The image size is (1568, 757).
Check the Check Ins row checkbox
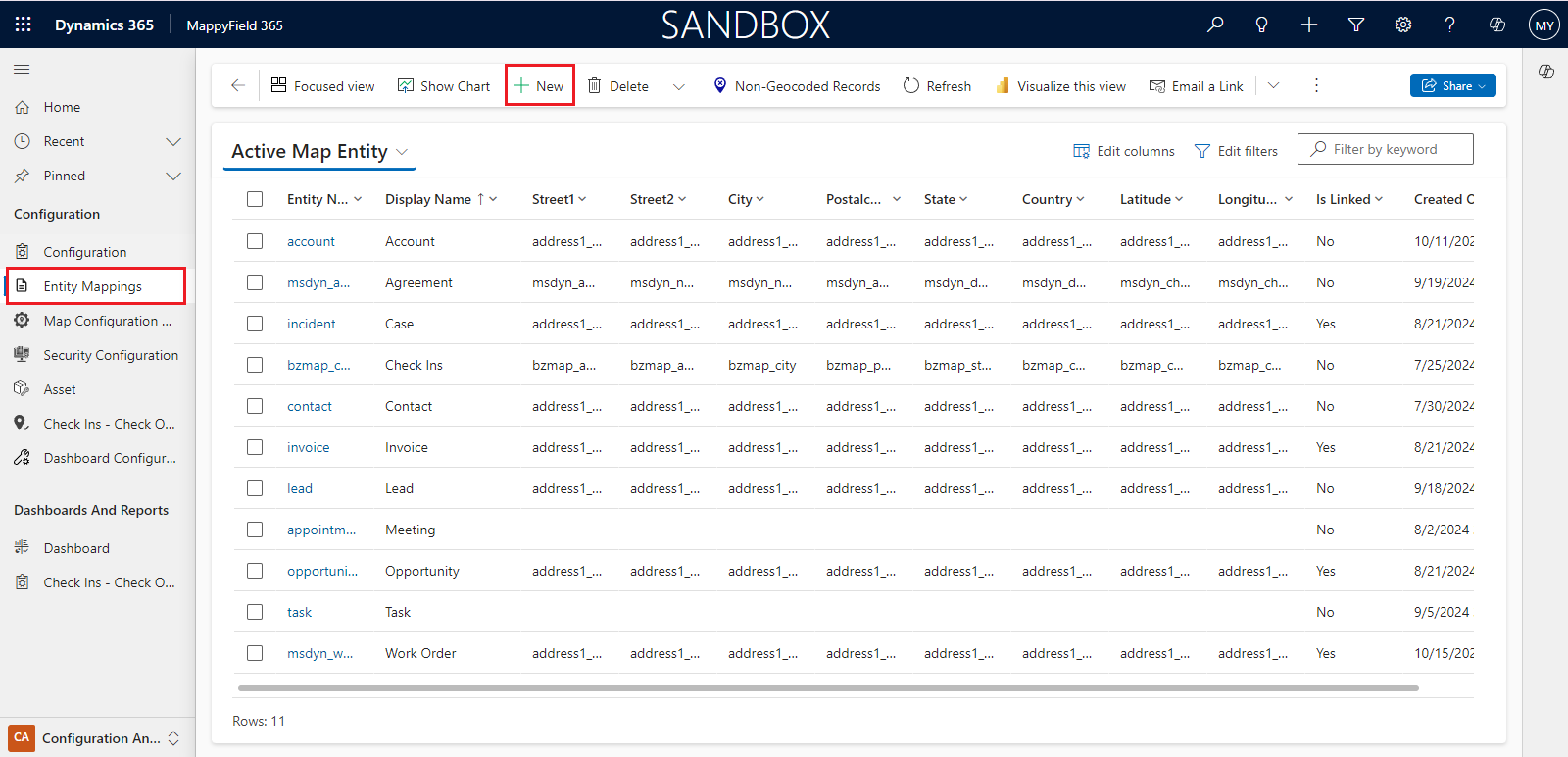255,365
